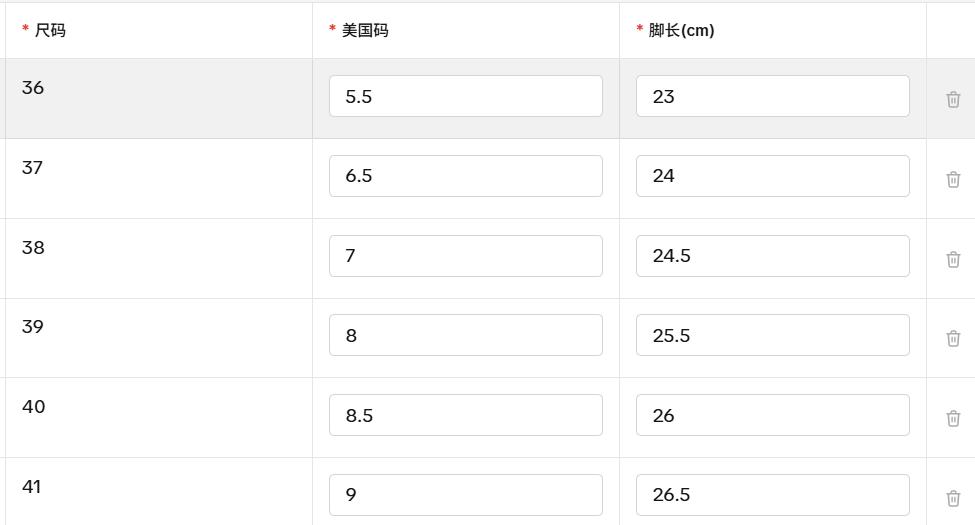975x525 pixels.
Task: Click the 脚长(cm) column header
Action: [x=681, y=31]
